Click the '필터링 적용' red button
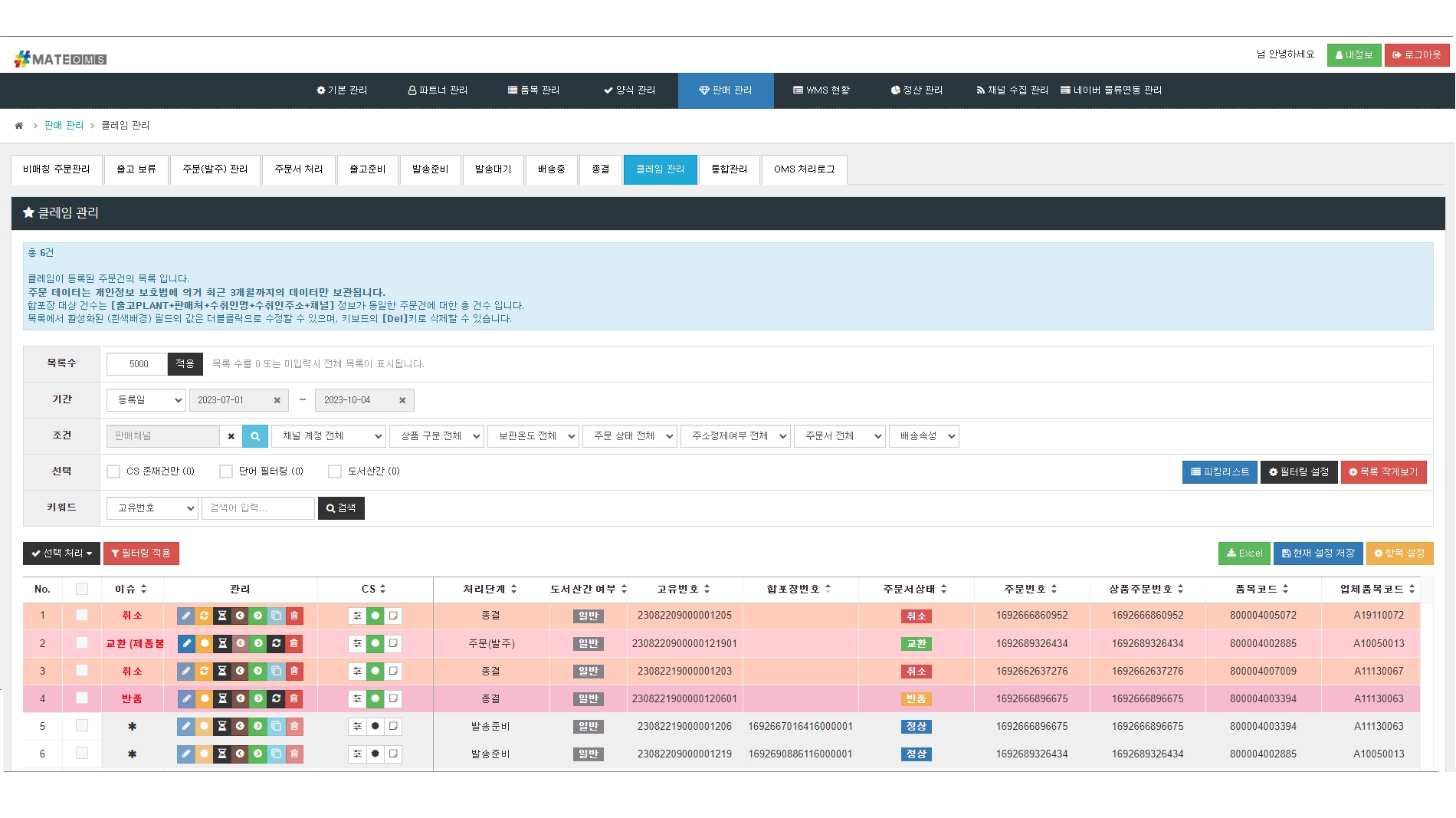1456x818 pixels. click(141, 554)
